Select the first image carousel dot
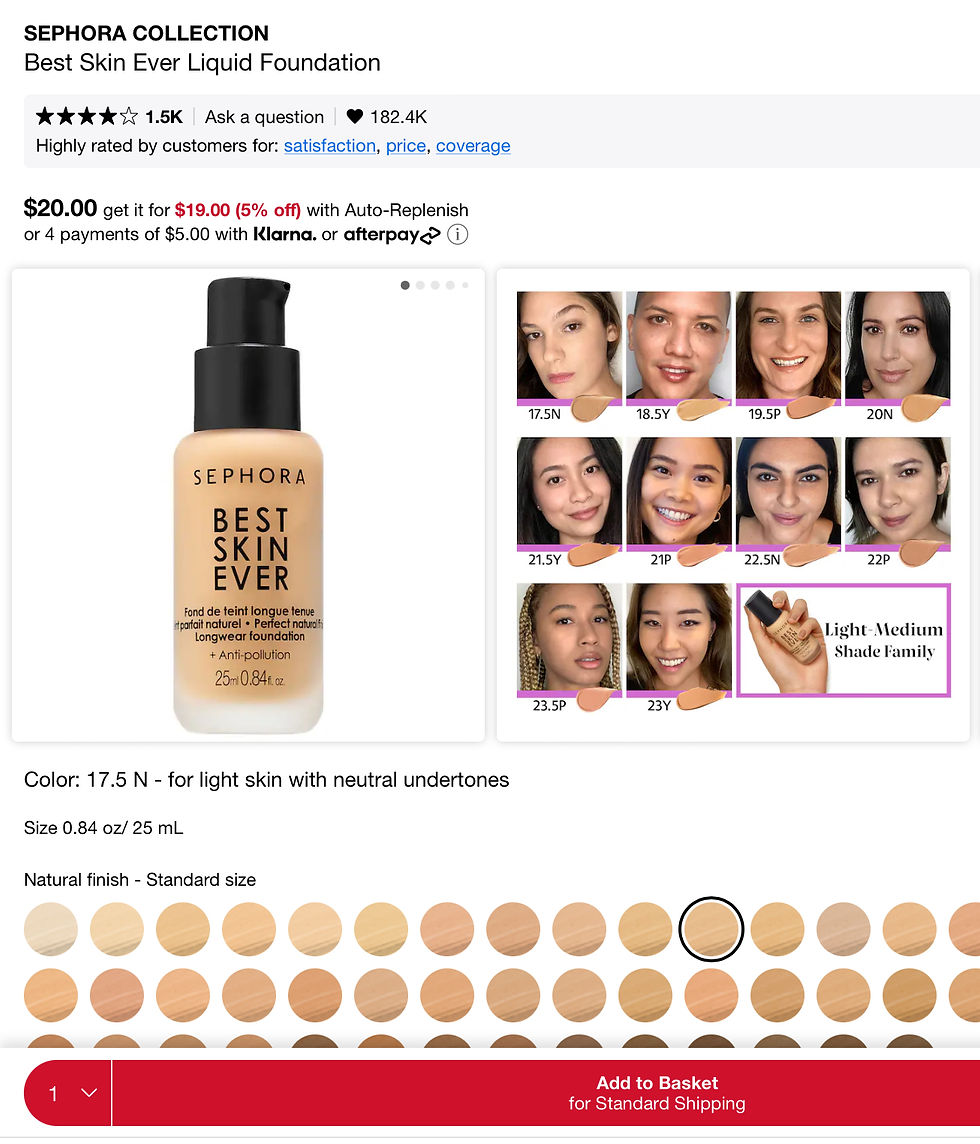 (x=405, y=285)
